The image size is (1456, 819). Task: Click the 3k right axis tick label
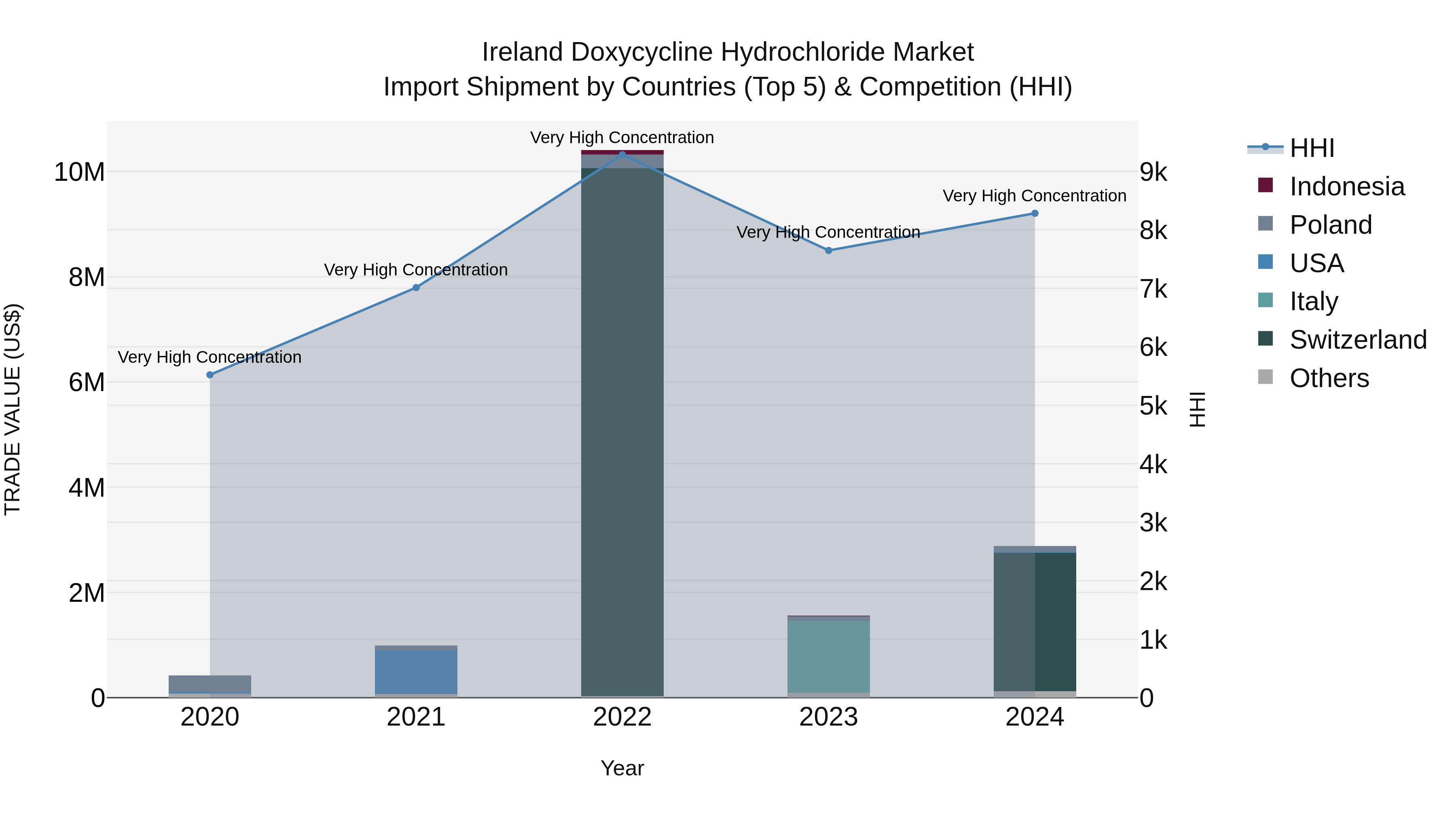coord(1153,523)
